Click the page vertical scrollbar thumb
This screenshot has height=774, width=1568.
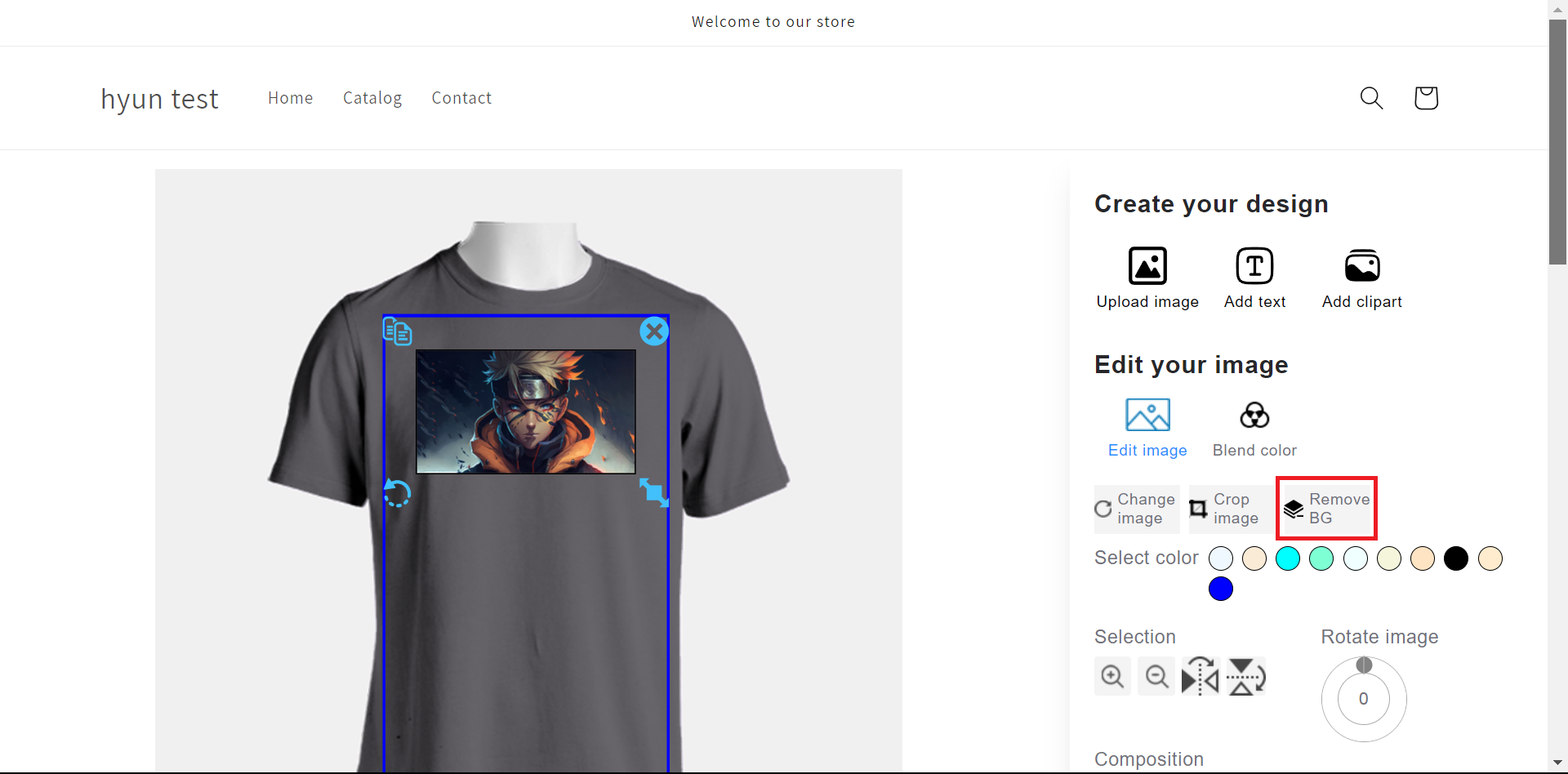coord(1558,142)
